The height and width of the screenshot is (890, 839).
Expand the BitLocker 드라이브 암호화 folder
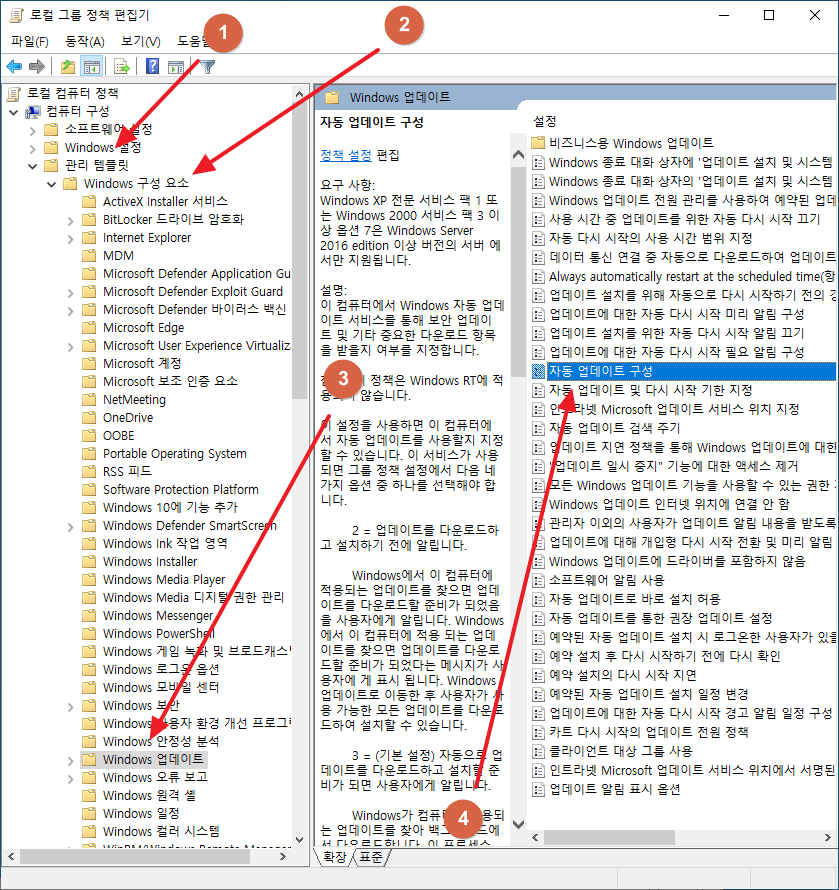coord(70,221)
